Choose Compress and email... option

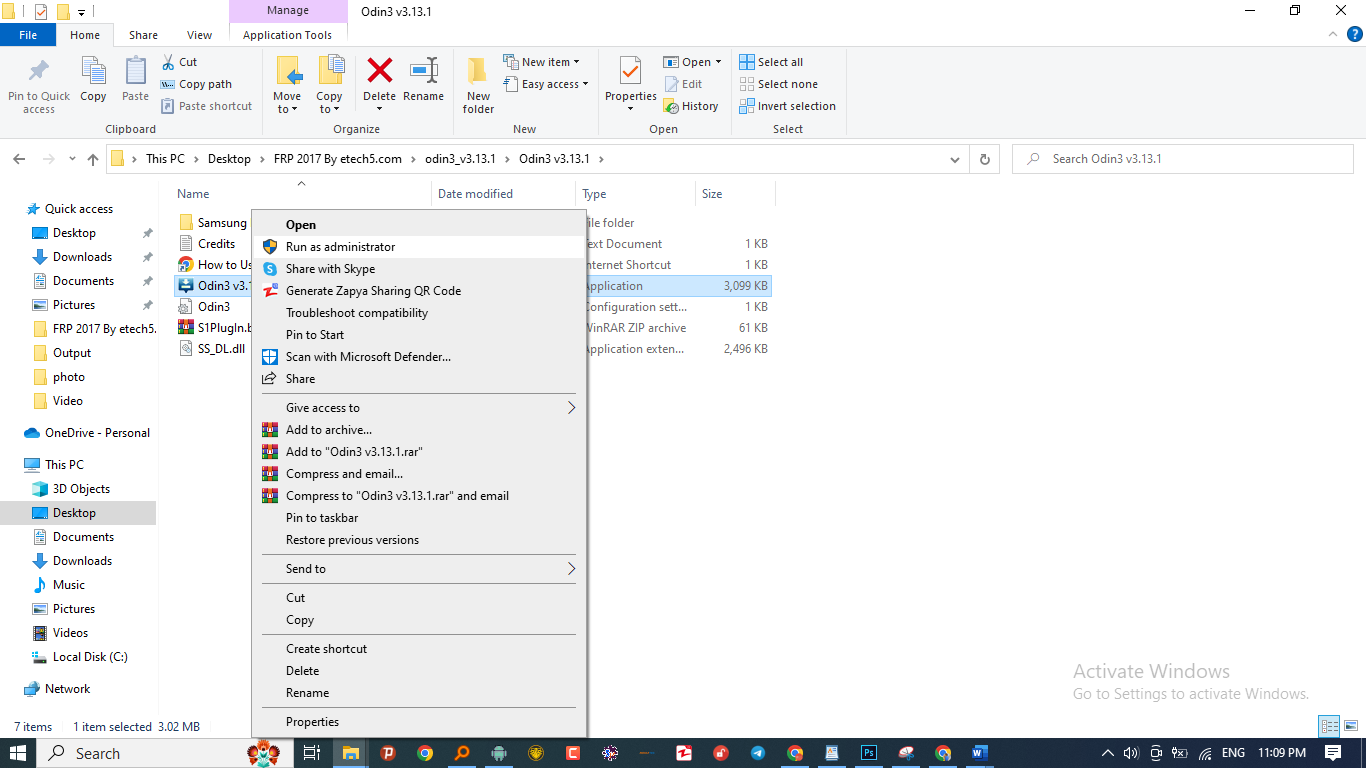coord(419,474)
